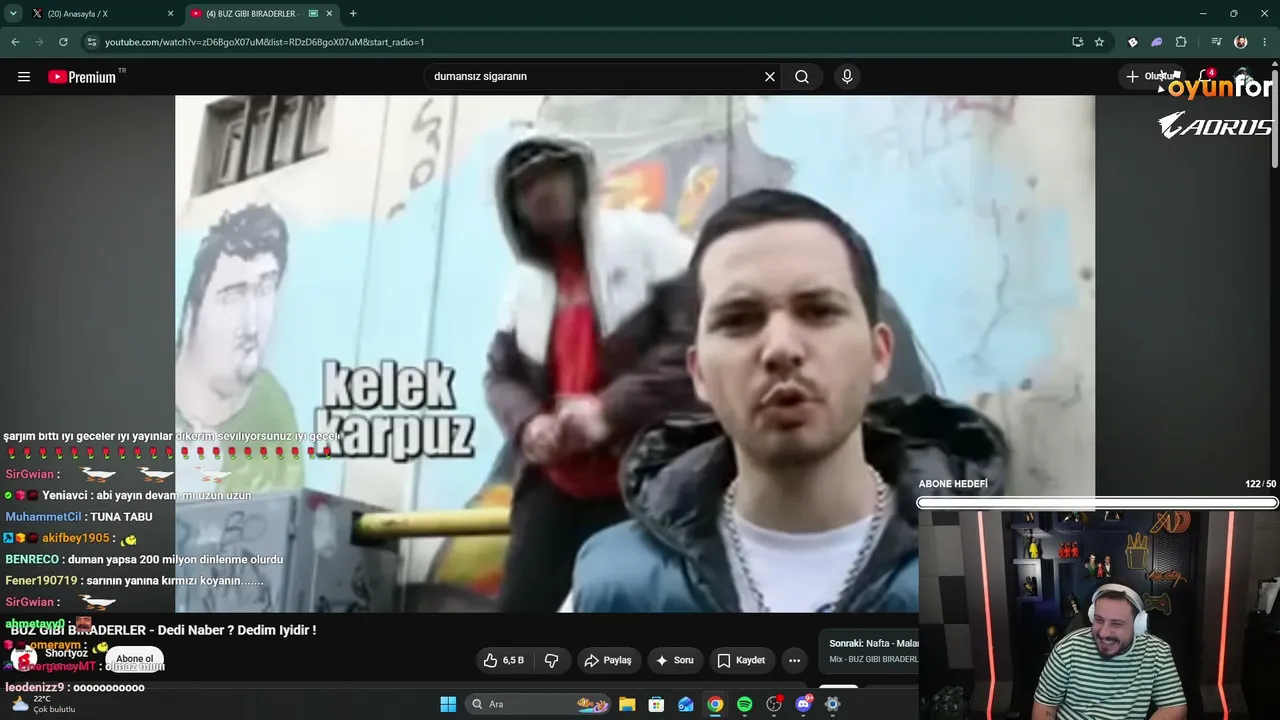Close the Anasayfa / X tab
1280x720 pixels.
point(170,14)
